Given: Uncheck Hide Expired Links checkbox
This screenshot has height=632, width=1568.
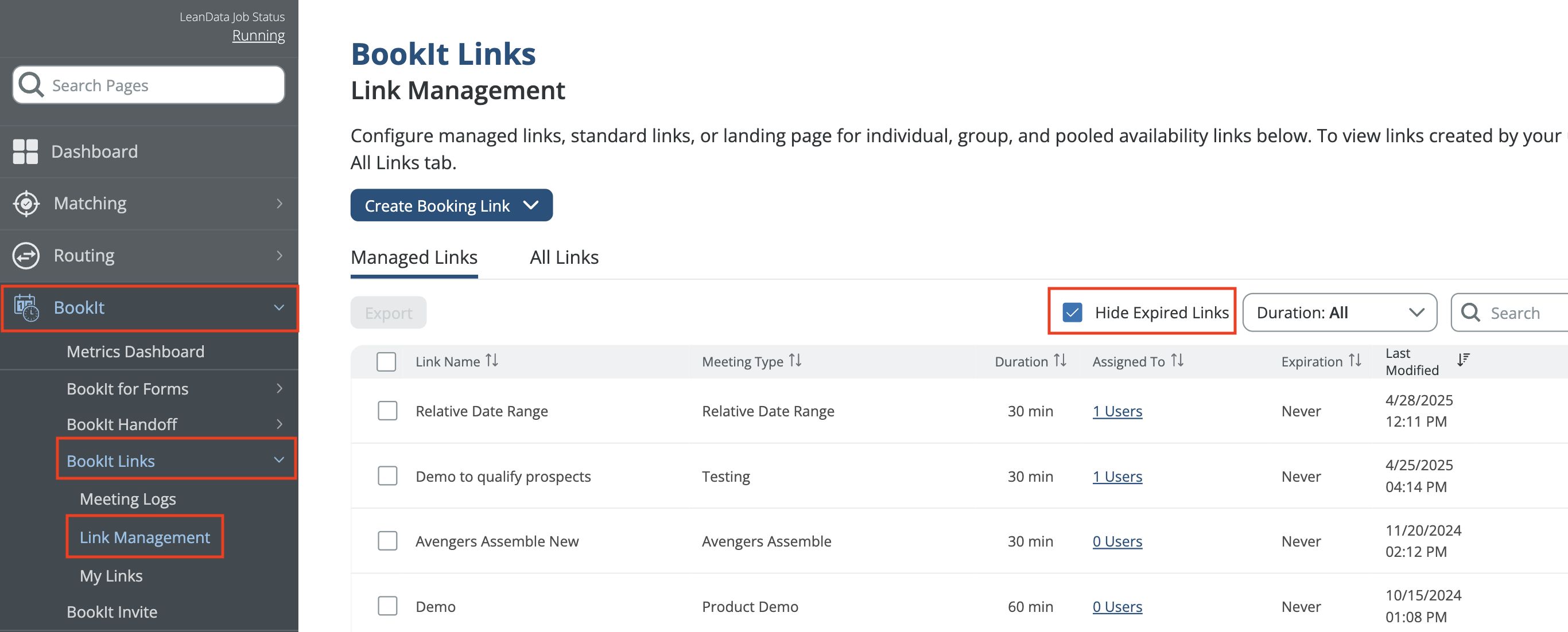Looking at the screenshot, I should tap(1072, 313).
